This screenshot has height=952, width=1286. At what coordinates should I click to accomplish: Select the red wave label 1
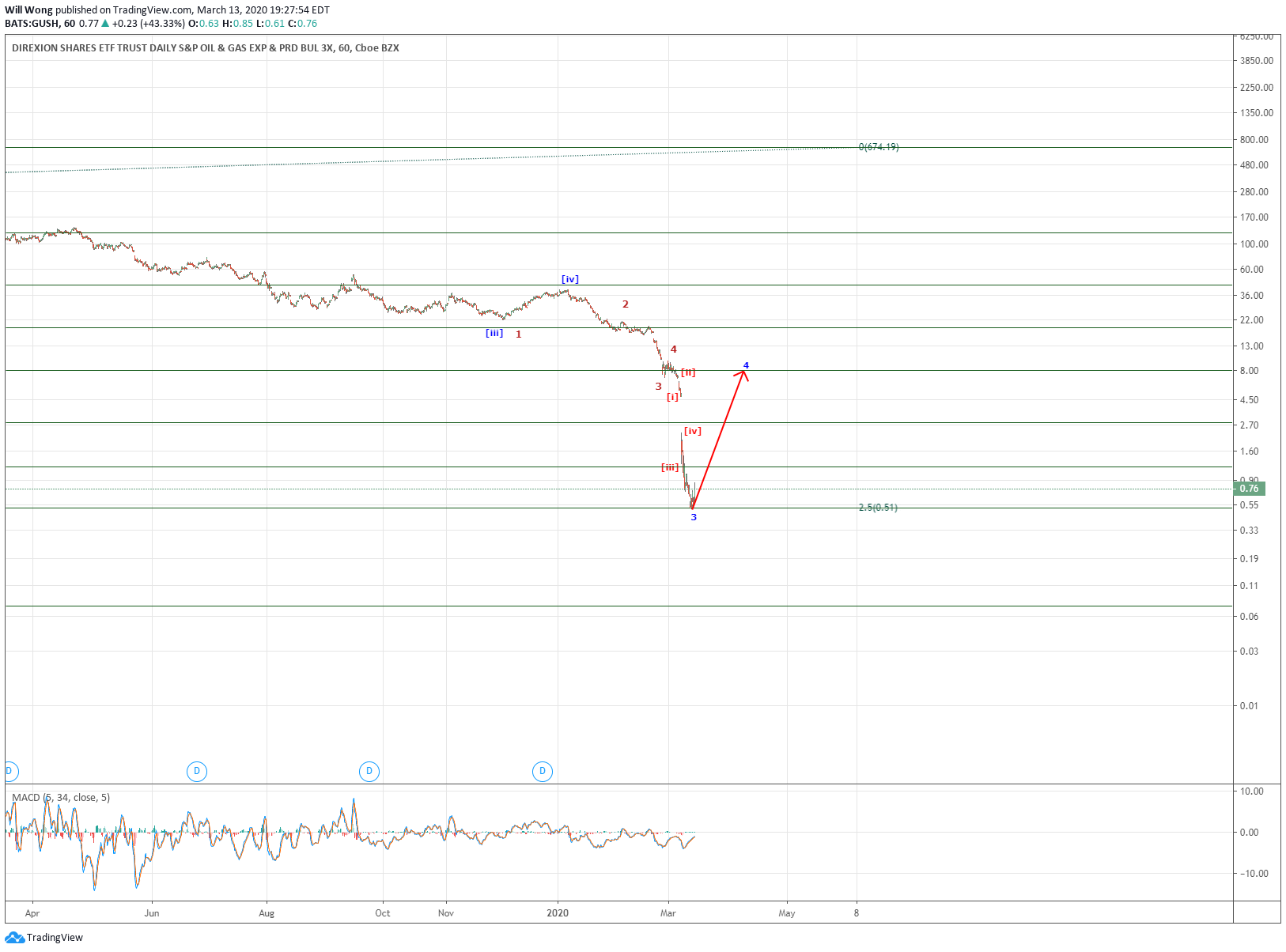pos(519,334)
